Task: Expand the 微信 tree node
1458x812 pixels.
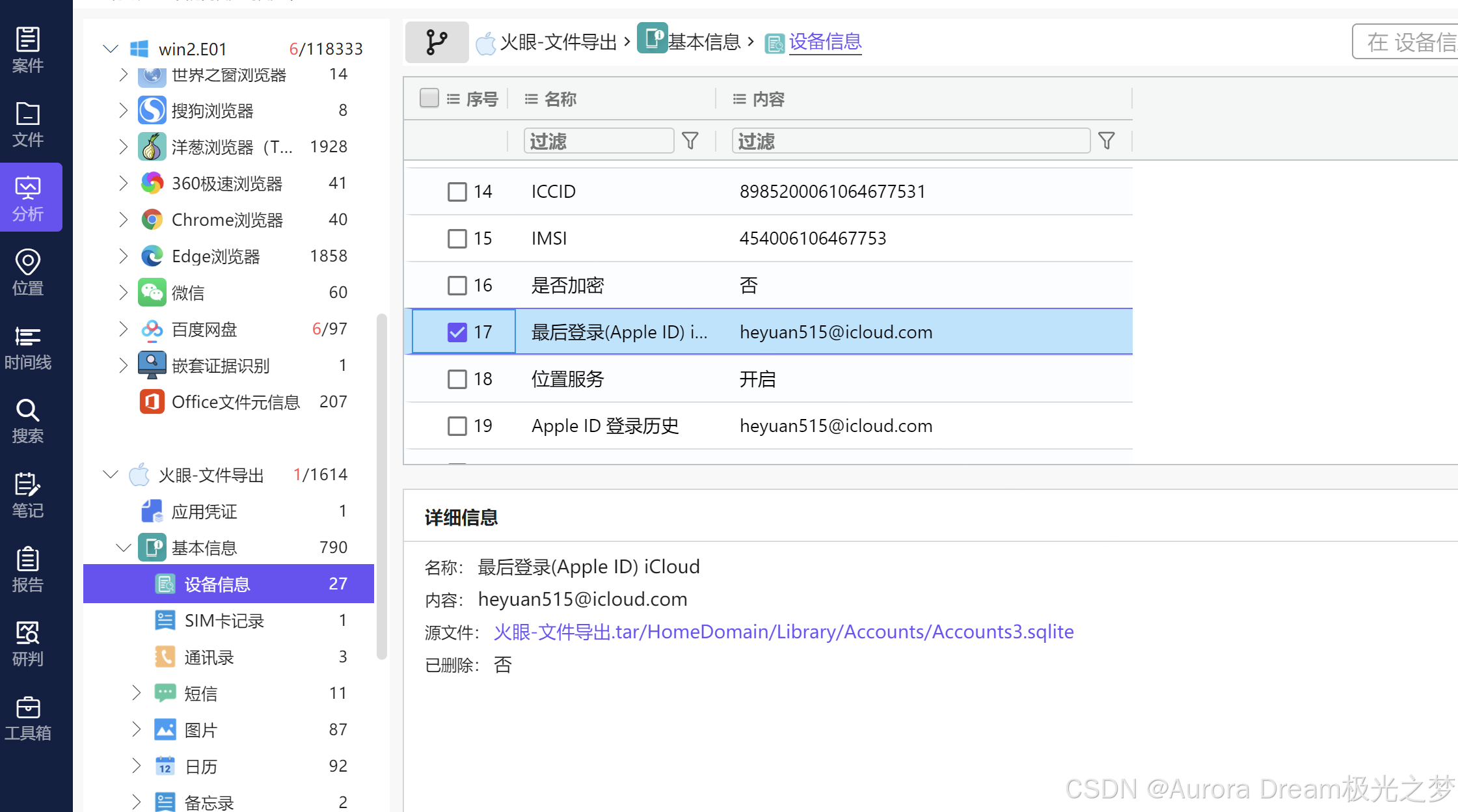Action: click(x=123, y=293)
